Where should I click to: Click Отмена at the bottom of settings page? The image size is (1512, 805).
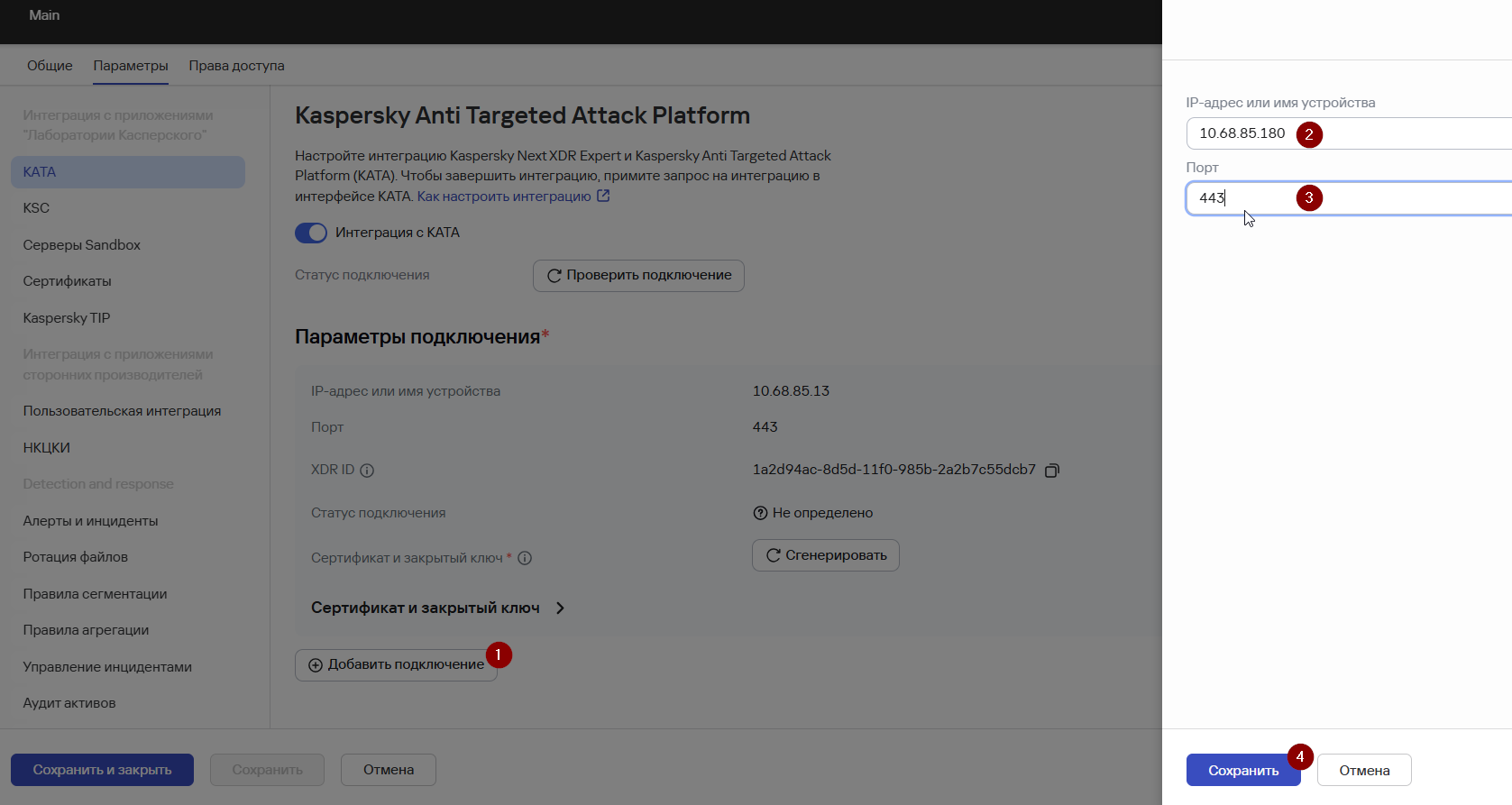(389, 770)
